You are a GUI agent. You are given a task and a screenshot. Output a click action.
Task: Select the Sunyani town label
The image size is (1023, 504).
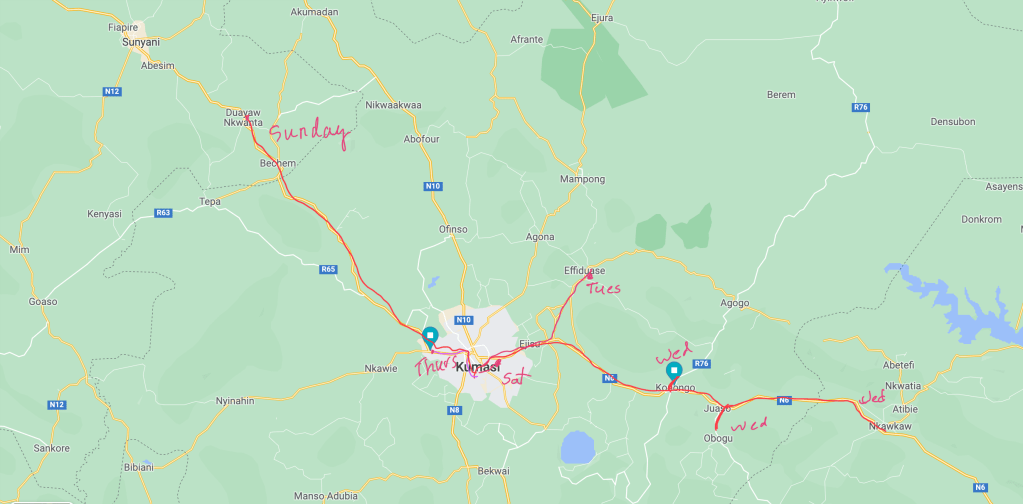tap(140, 42)
